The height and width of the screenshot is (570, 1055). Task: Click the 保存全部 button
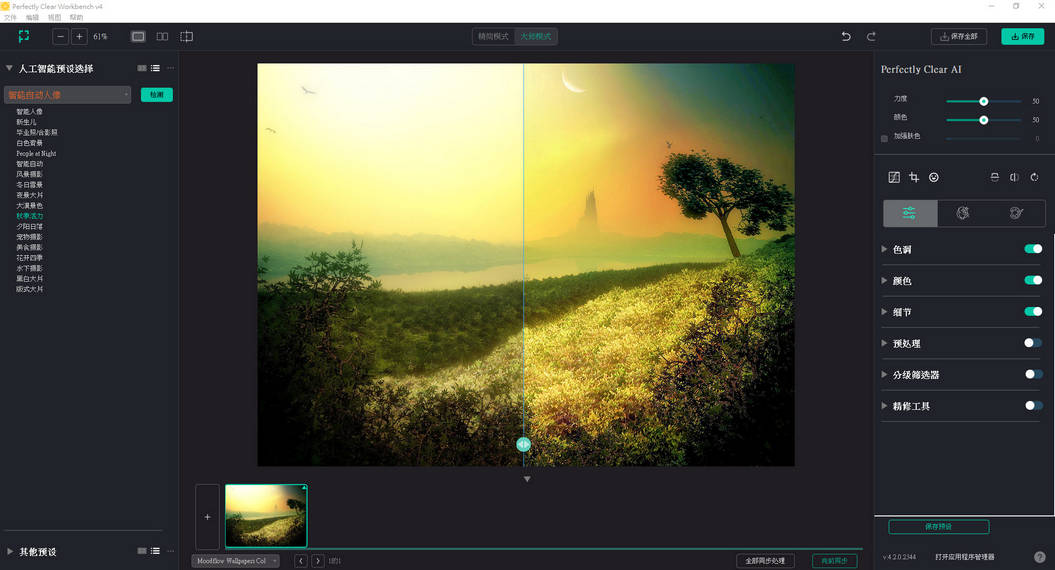tap(959, 37)
